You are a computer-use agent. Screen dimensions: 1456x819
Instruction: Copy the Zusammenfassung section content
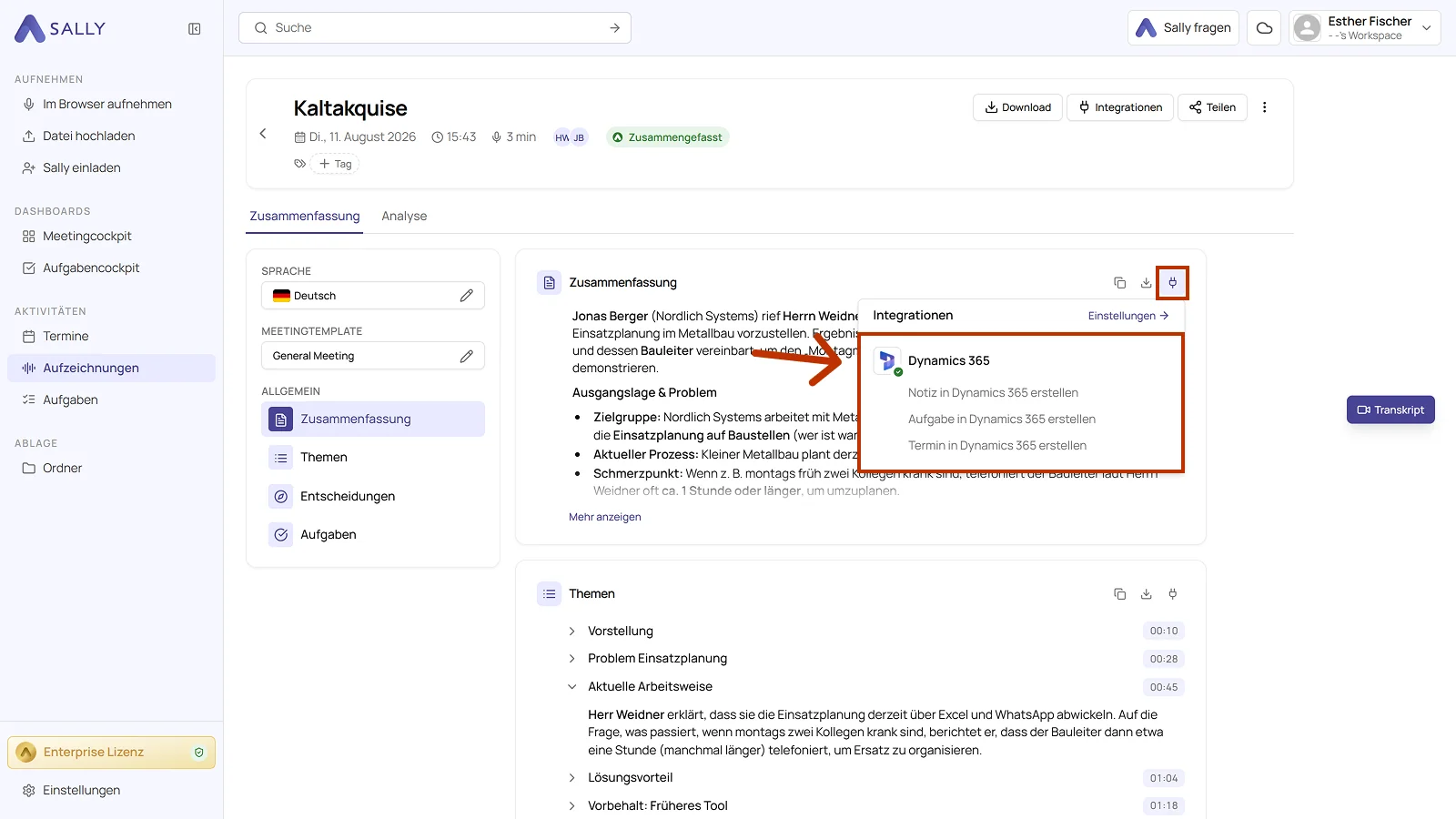1119,283
